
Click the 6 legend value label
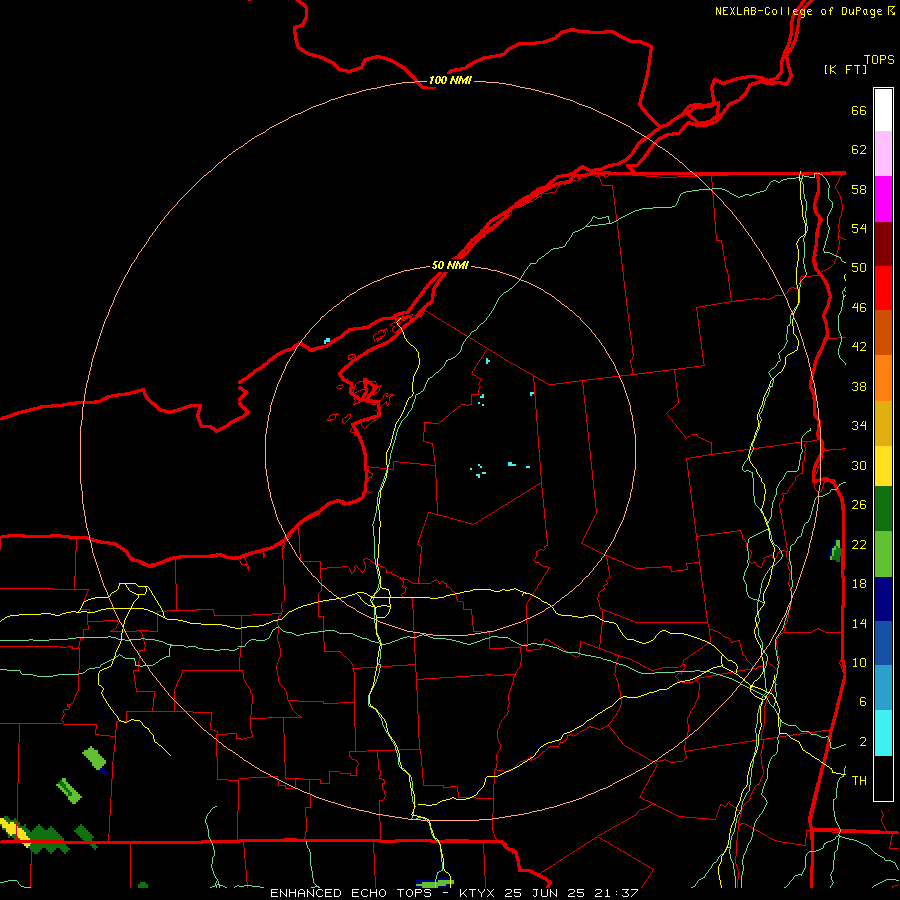[862, 701]
